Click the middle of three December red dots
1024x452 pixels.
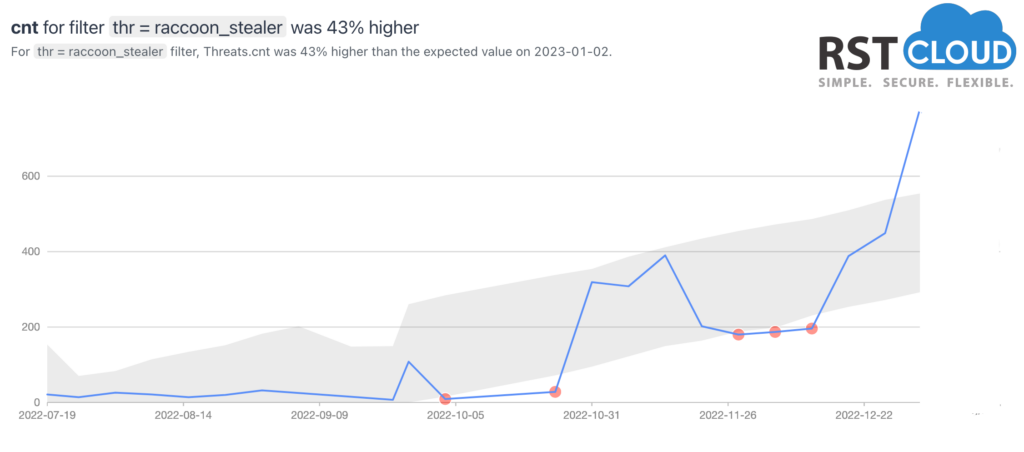pyautogui.click(x=775, y=332)
